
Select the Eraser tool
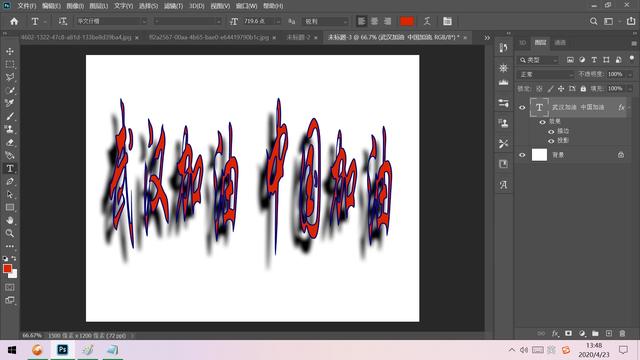click(10, 142)
